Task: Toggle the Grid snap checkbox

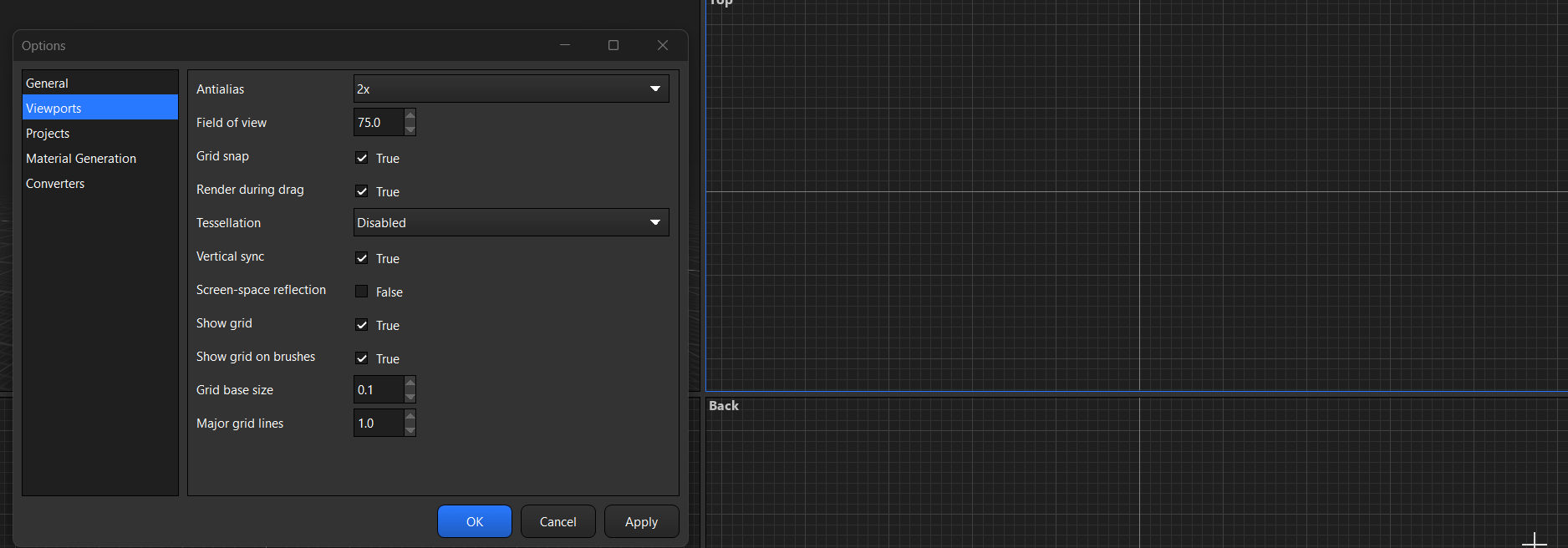Action: (x=362, y=158)
